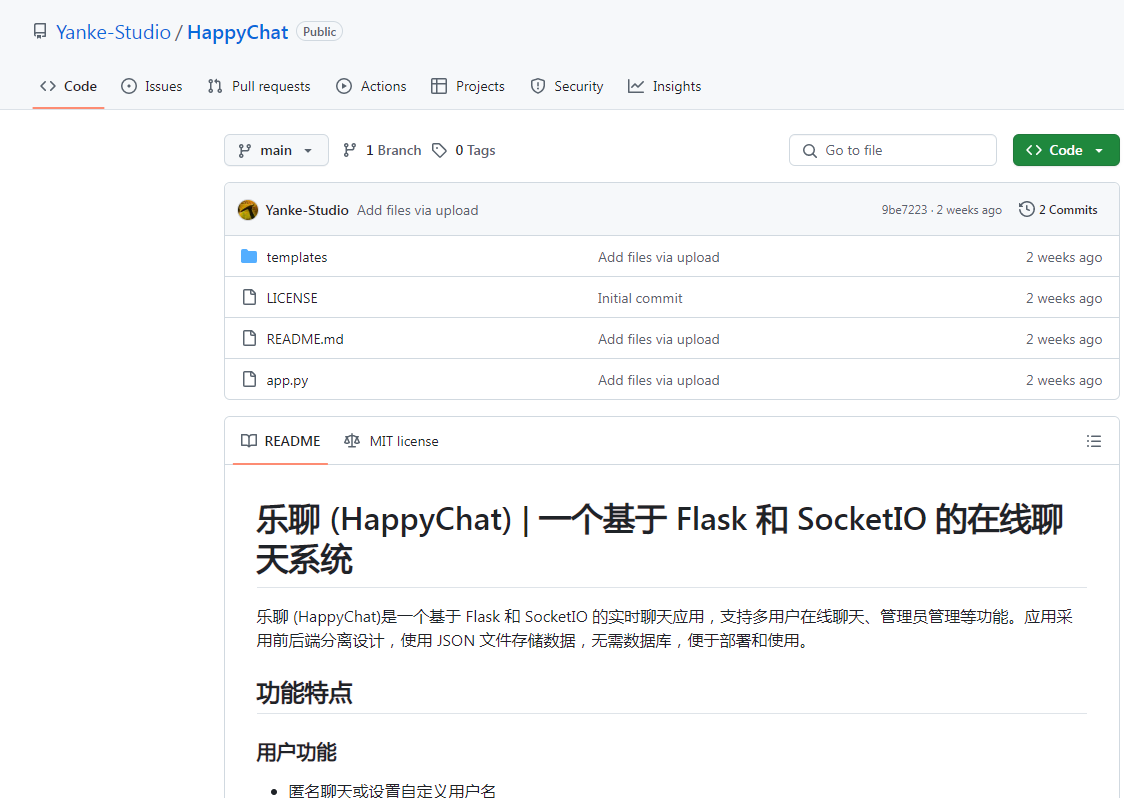Select the README tab
This screenshot has width=1124, height=798.
click(x=280, y=441)
